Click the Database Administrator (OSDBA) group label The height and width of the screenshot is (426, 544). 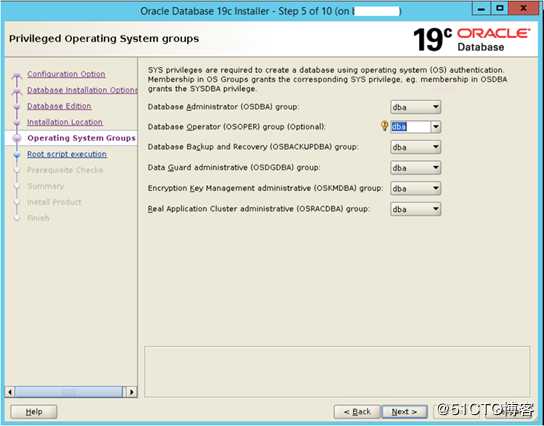click(x=223, y=107)
